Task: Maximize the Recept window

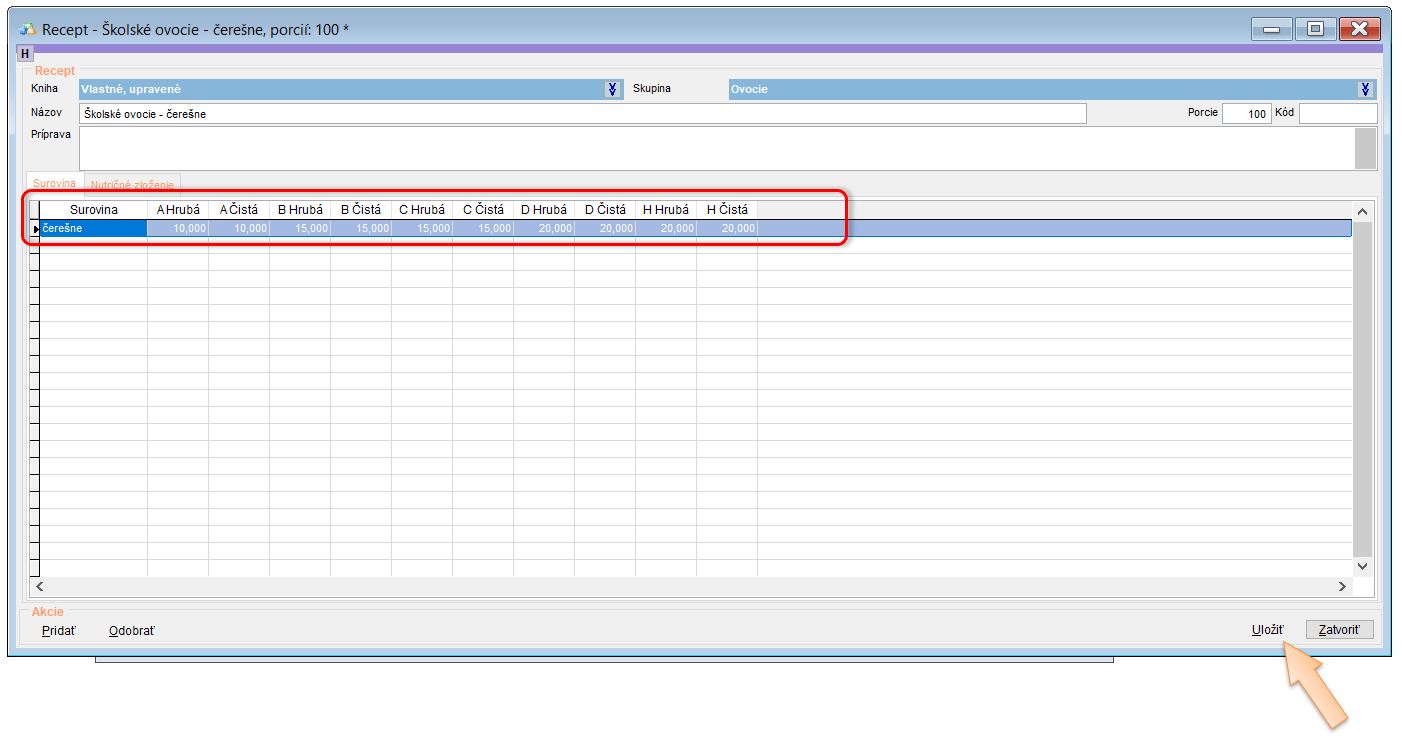Action: coord(1315,29)
